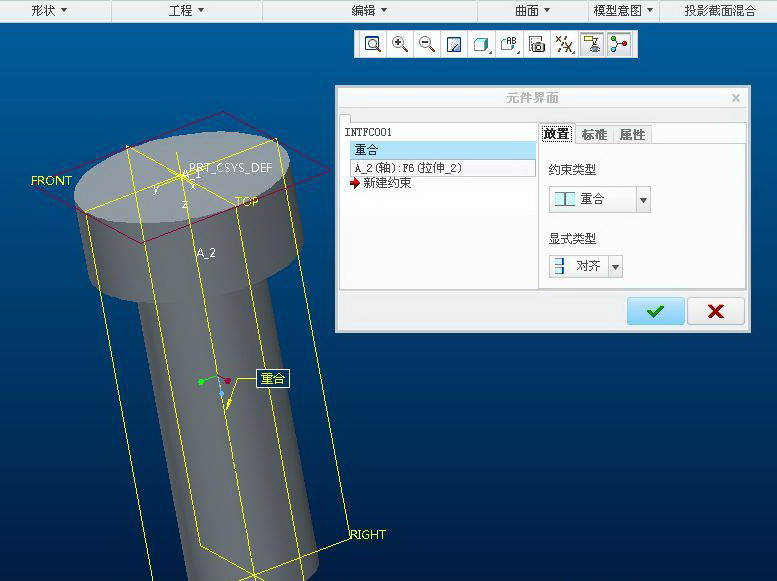Click the Zoom Out magnifier icon
The height and width of the screenshot is (581, 777).
tap(427, 44)
